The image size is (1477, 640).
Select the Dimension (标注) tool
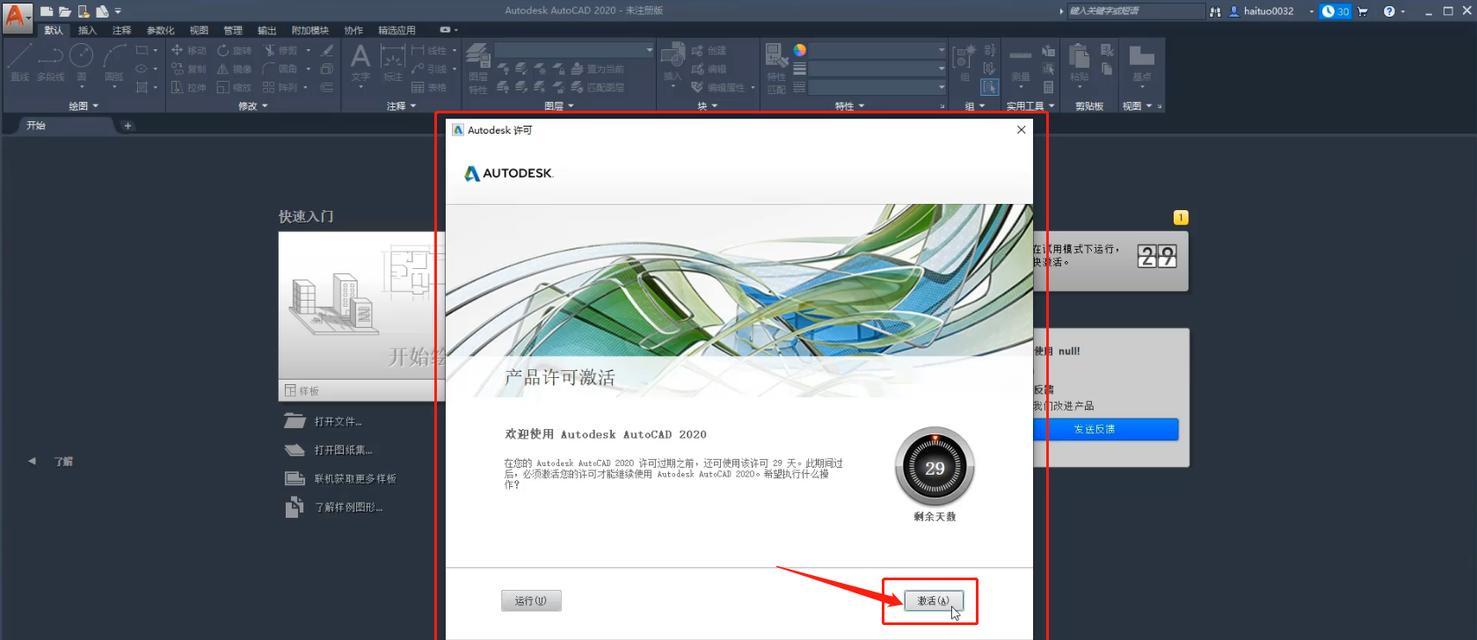(x=393, y=63)
